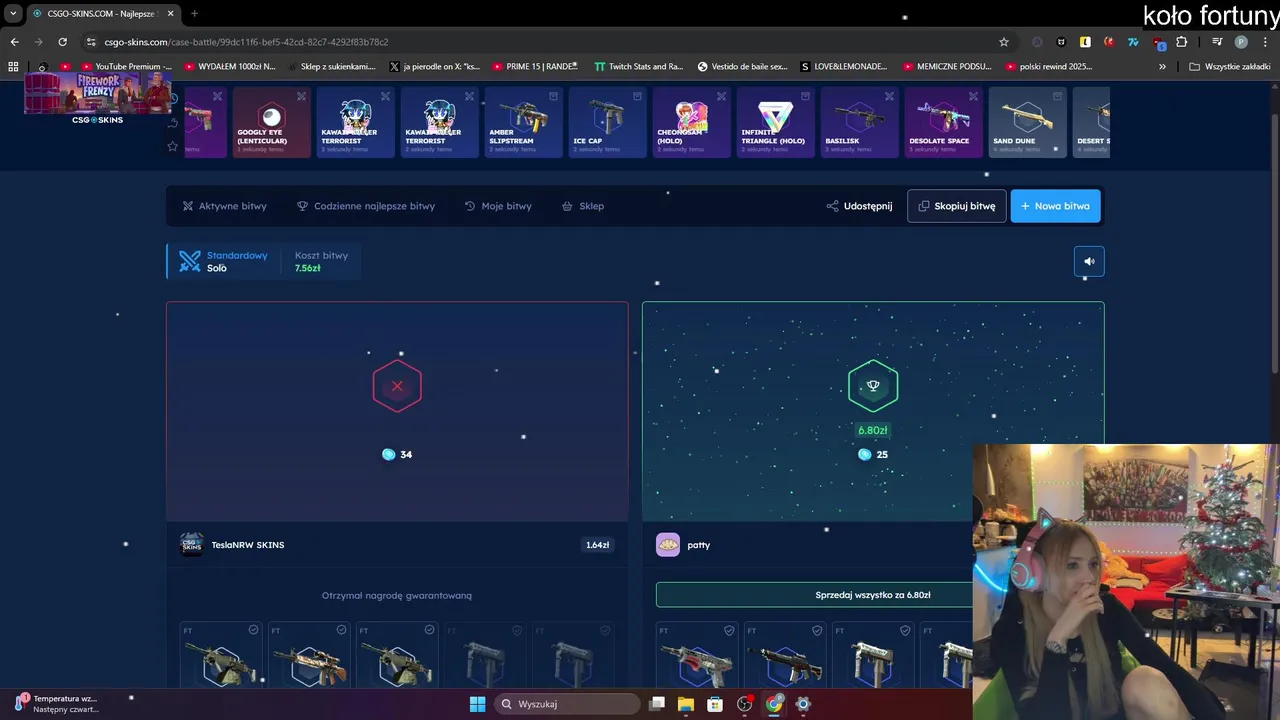Reload the csgo-skins page
This screenshot has width=1280, height=720.
pos(62,42)
